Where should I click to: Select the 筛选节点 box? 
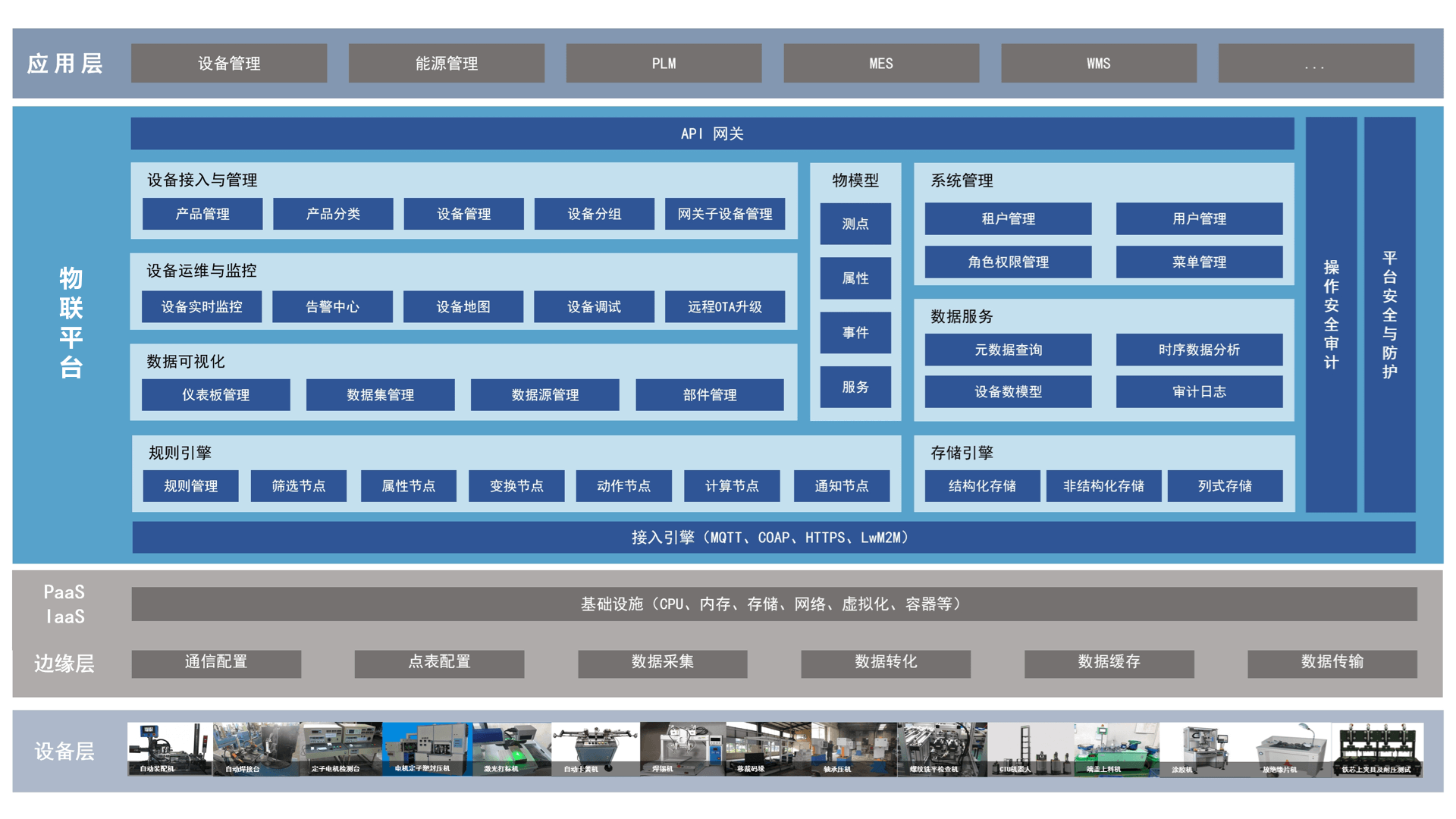click(299, 485)
